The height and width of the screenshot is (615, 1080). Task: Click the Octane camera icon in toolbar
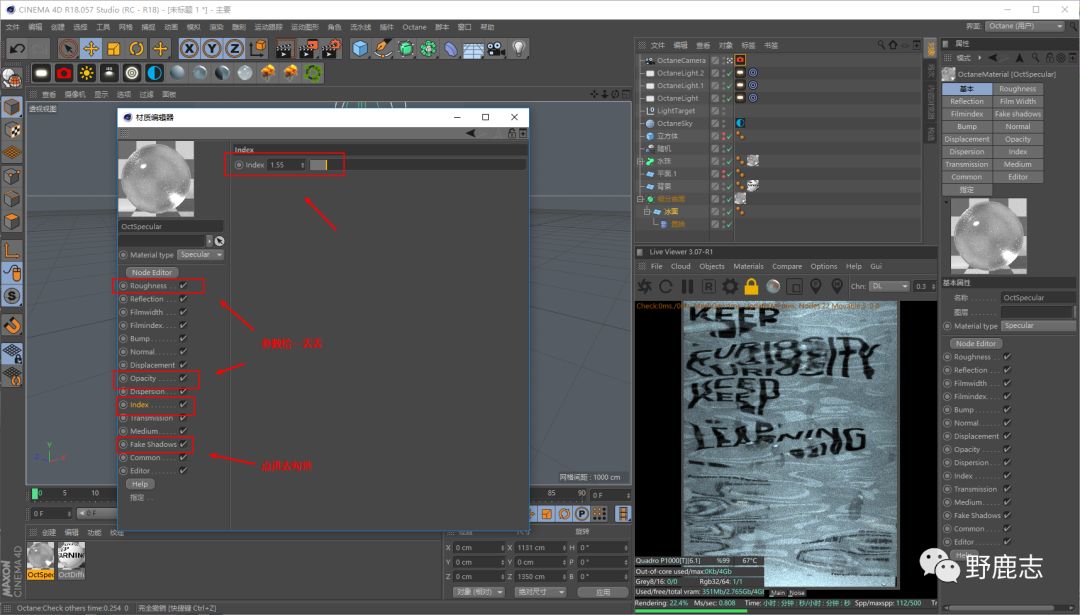click(x=64, y=73)
